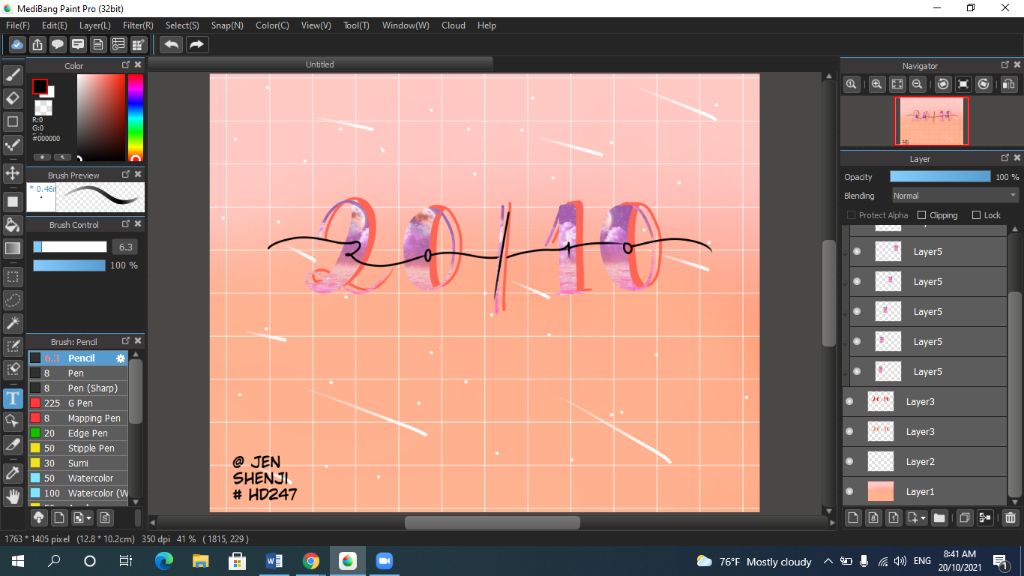Viewport: 1024px width, 576px height.
Task: Open Chrome from the Windows taskbar
Action: pos(311,561)
